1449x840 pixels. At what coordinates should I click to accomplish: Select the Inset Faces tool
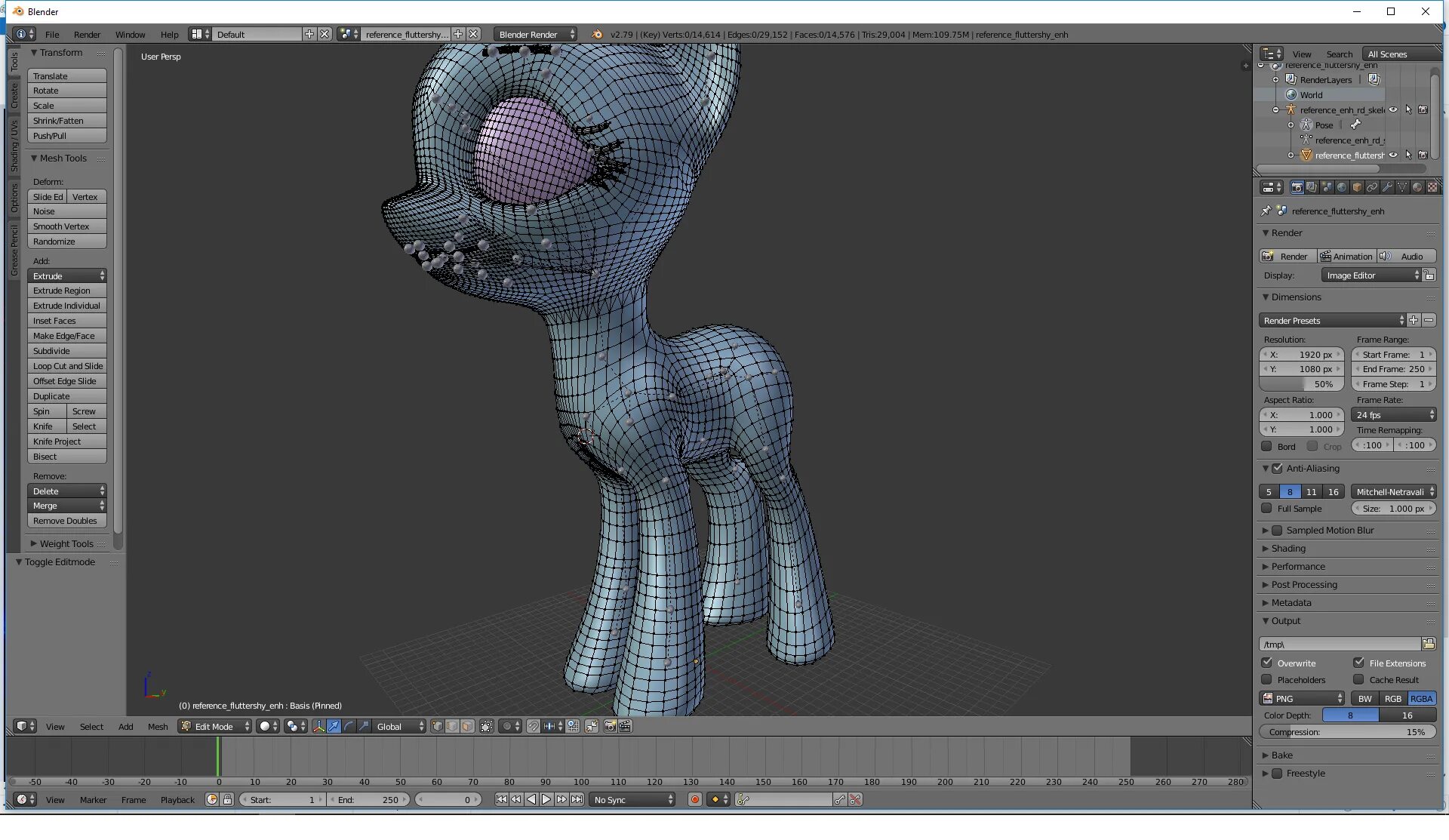54,320
